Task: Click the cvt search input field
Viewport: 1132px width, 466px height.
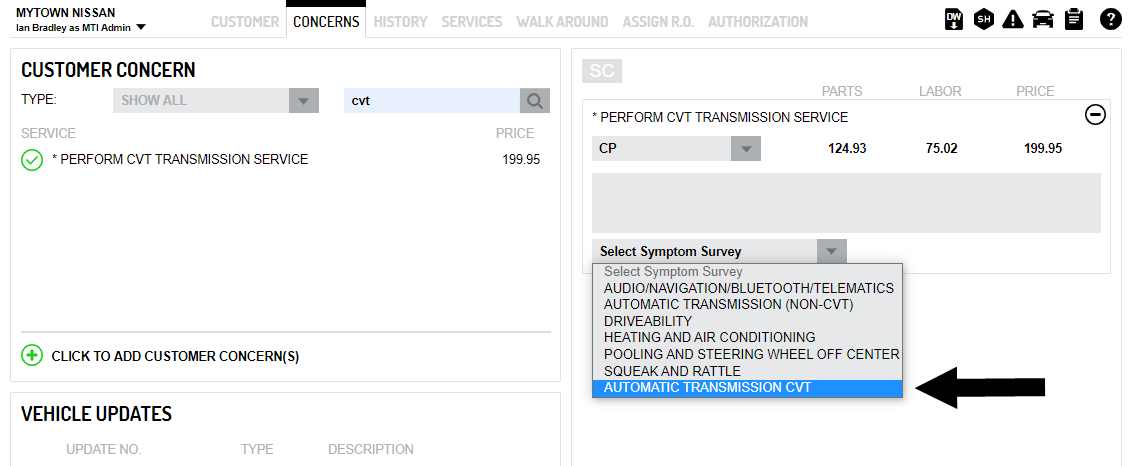Action: click(x=431, y=101)
